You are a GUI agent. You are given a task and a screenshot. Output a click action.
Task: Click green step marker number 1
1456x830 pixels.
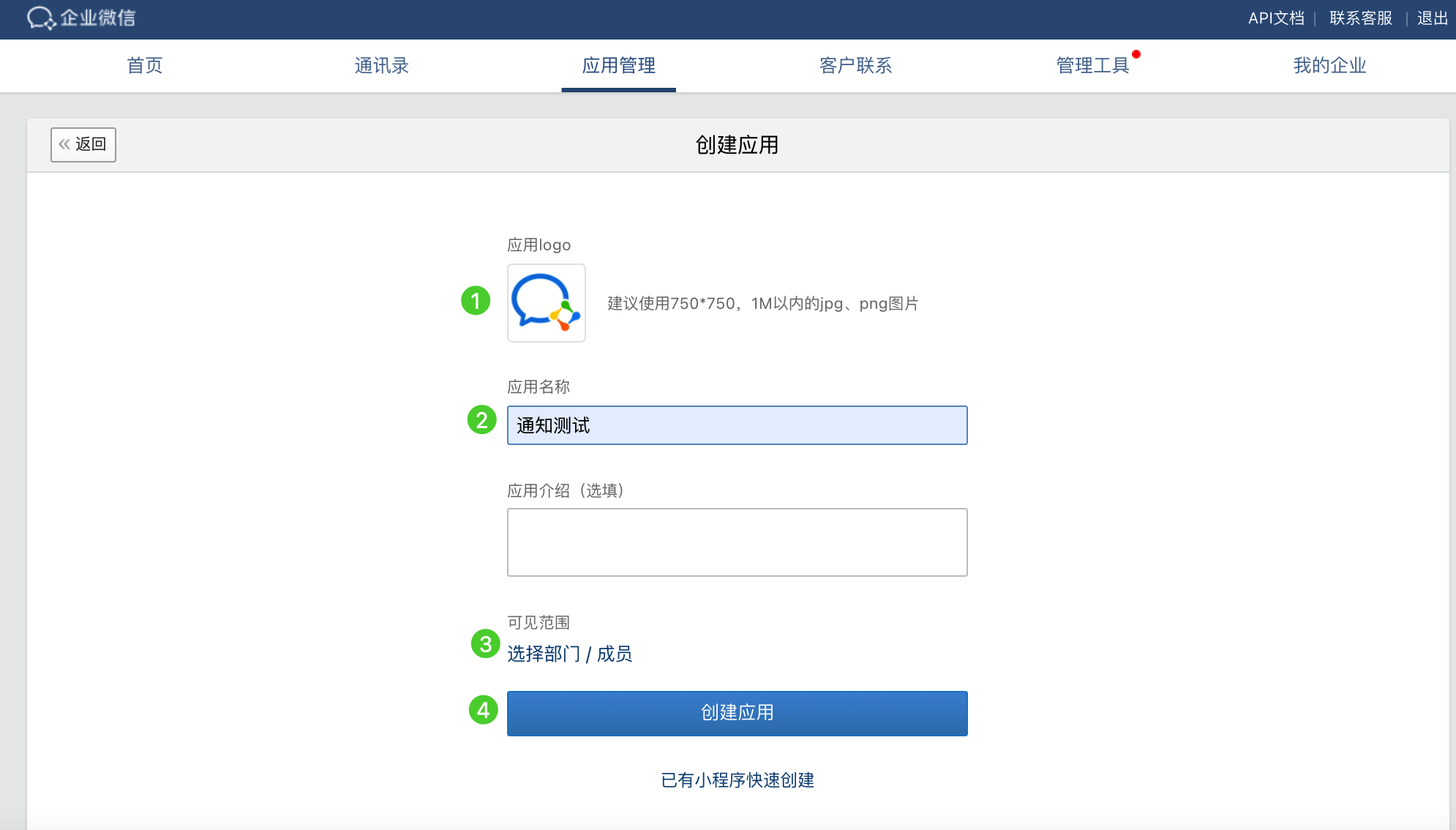[x=476, y=301]
